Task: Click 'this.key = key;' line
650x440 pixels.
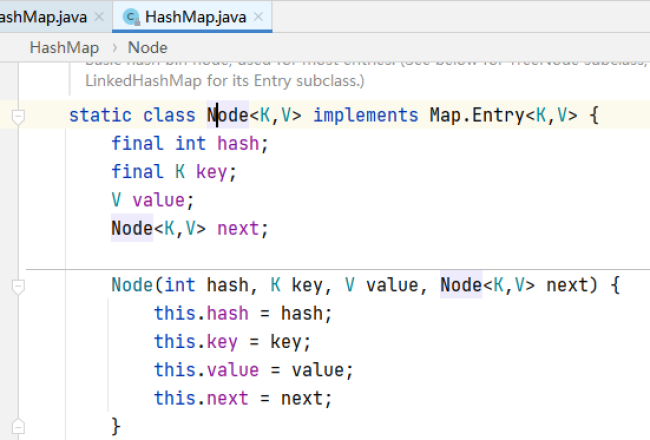Action: tap(232, 342)
